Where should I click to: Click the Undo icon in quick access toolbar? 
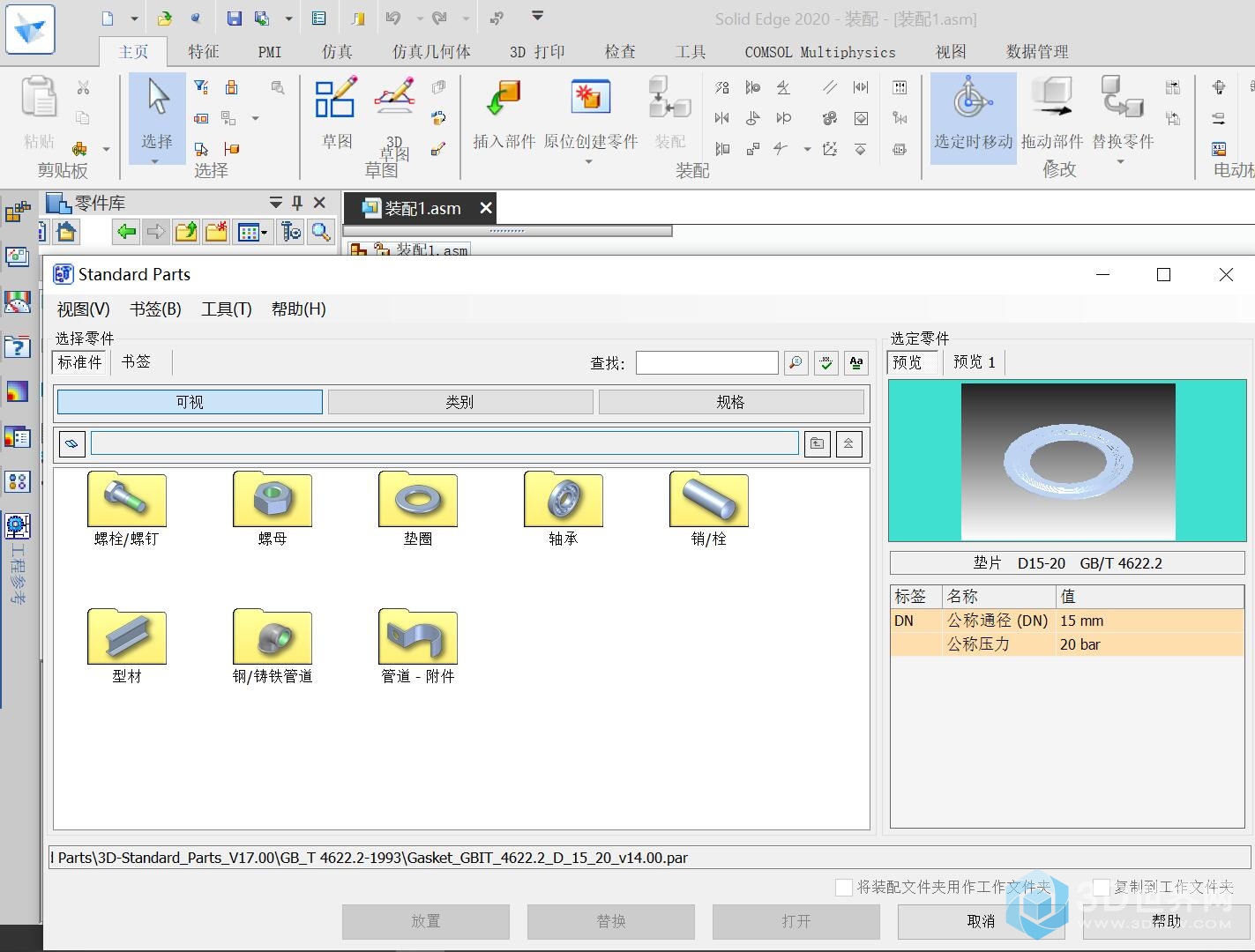click(x=393, y=19)
